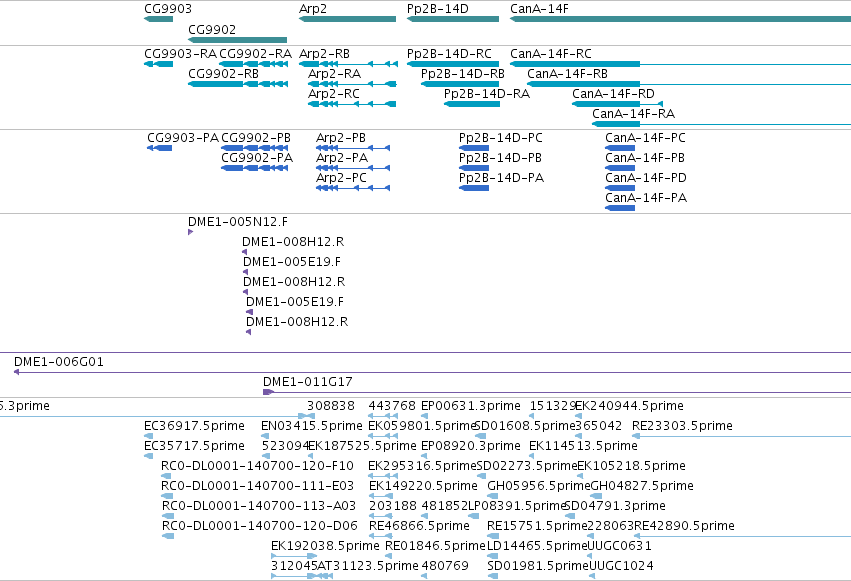
Task: Click feature UUGC1024
Action: pyautogui.click(x=590, y=576)
